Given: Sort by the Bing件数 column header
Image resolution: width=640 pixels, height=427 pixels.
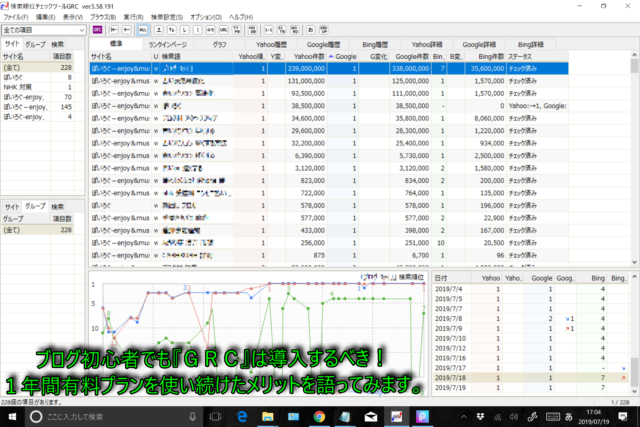Looking at the screenshot, I should (485, 56).
